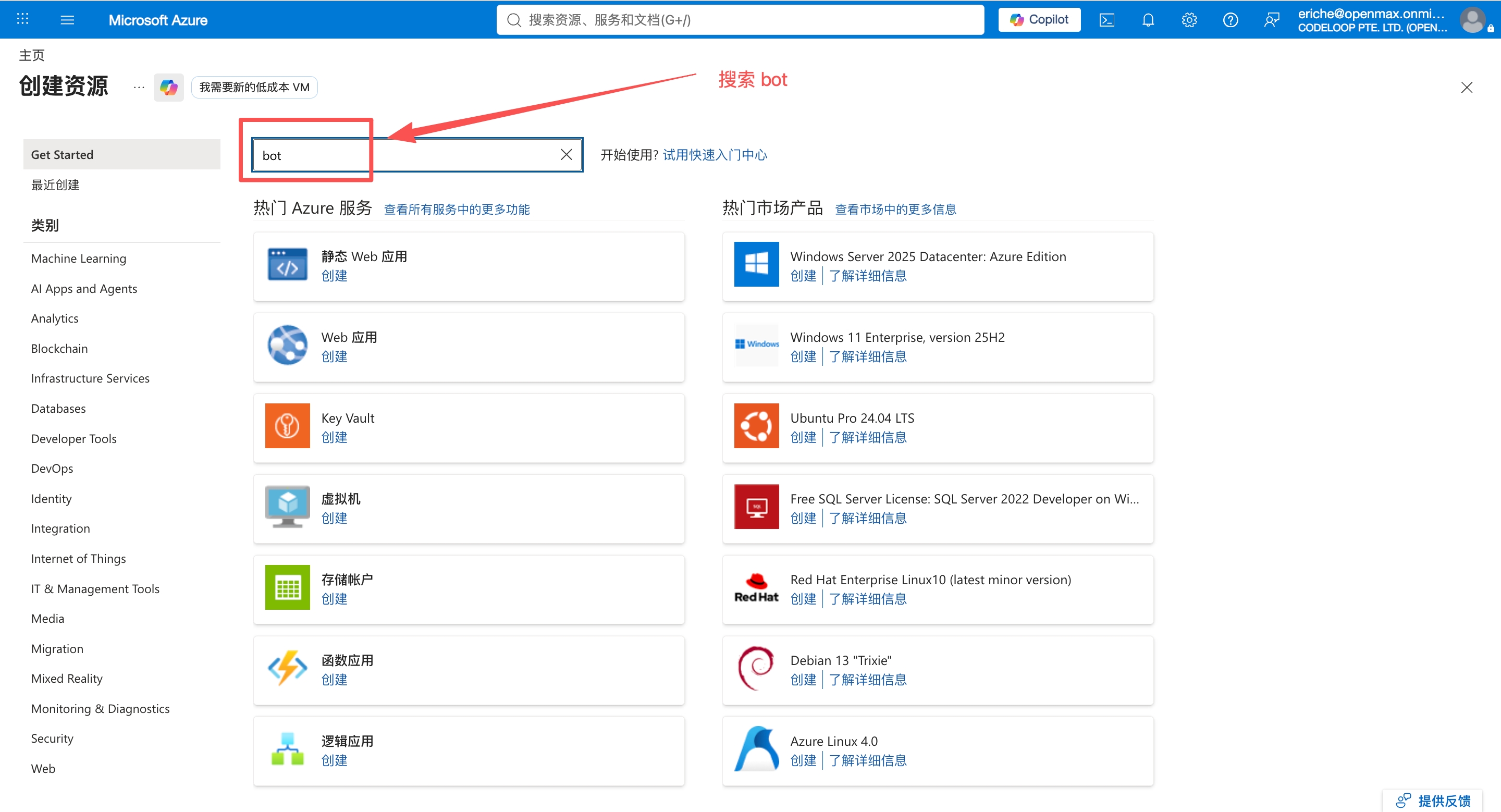
Task: Open the hamburger portal menu
Action: [68, 20]
